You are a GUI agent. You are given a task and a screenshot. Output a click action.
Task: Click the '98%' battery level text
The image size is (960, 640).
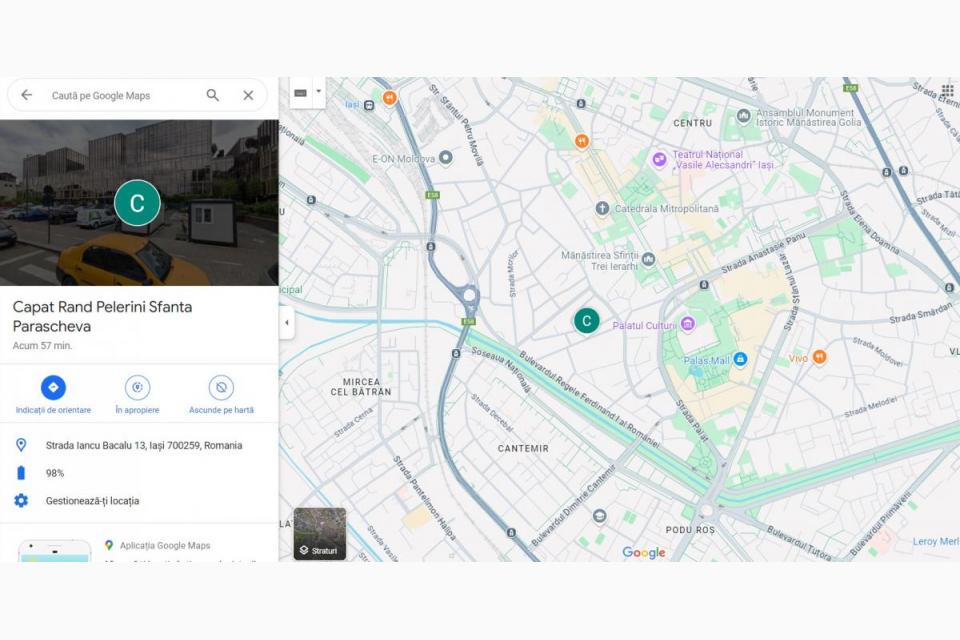pyautogui.click(x=54, y=473)
